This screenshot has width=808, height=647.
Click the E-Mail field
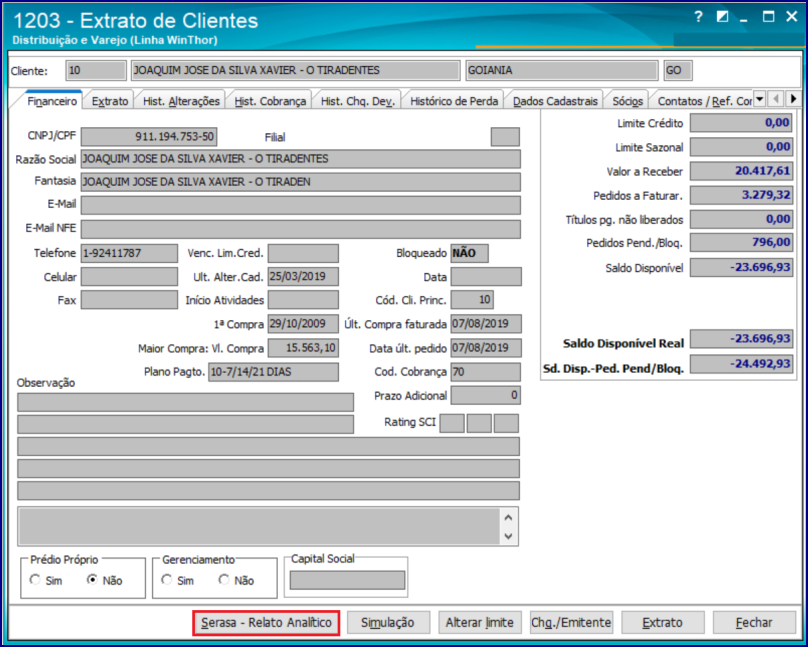point(300,205)
